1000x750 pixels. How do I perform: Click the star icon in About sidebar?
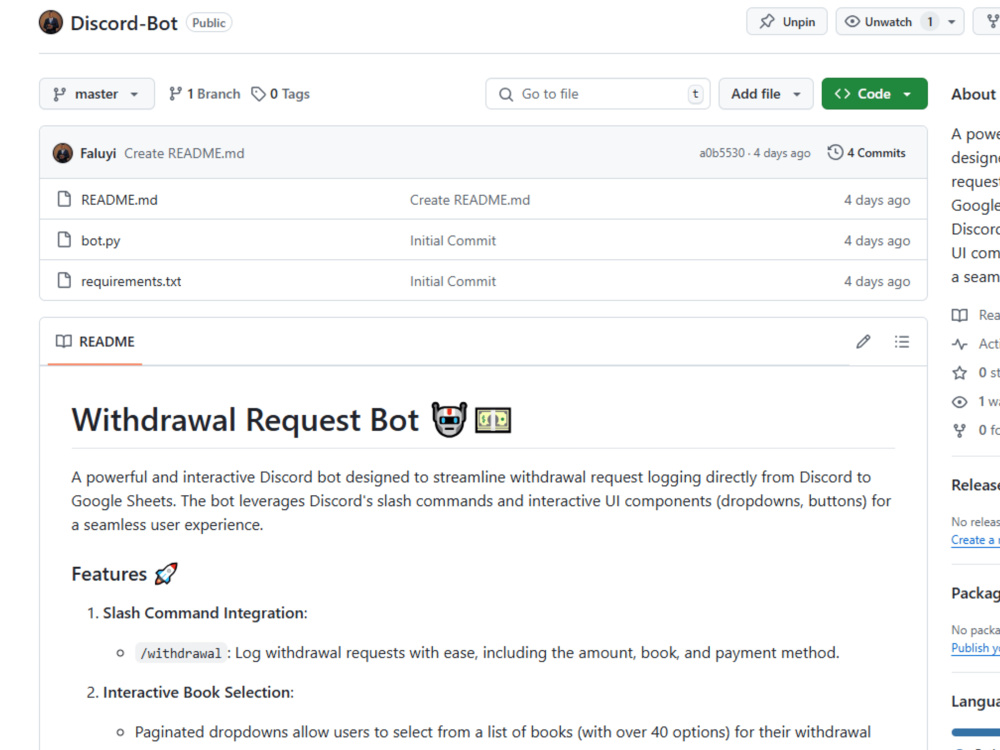[959, 373]
